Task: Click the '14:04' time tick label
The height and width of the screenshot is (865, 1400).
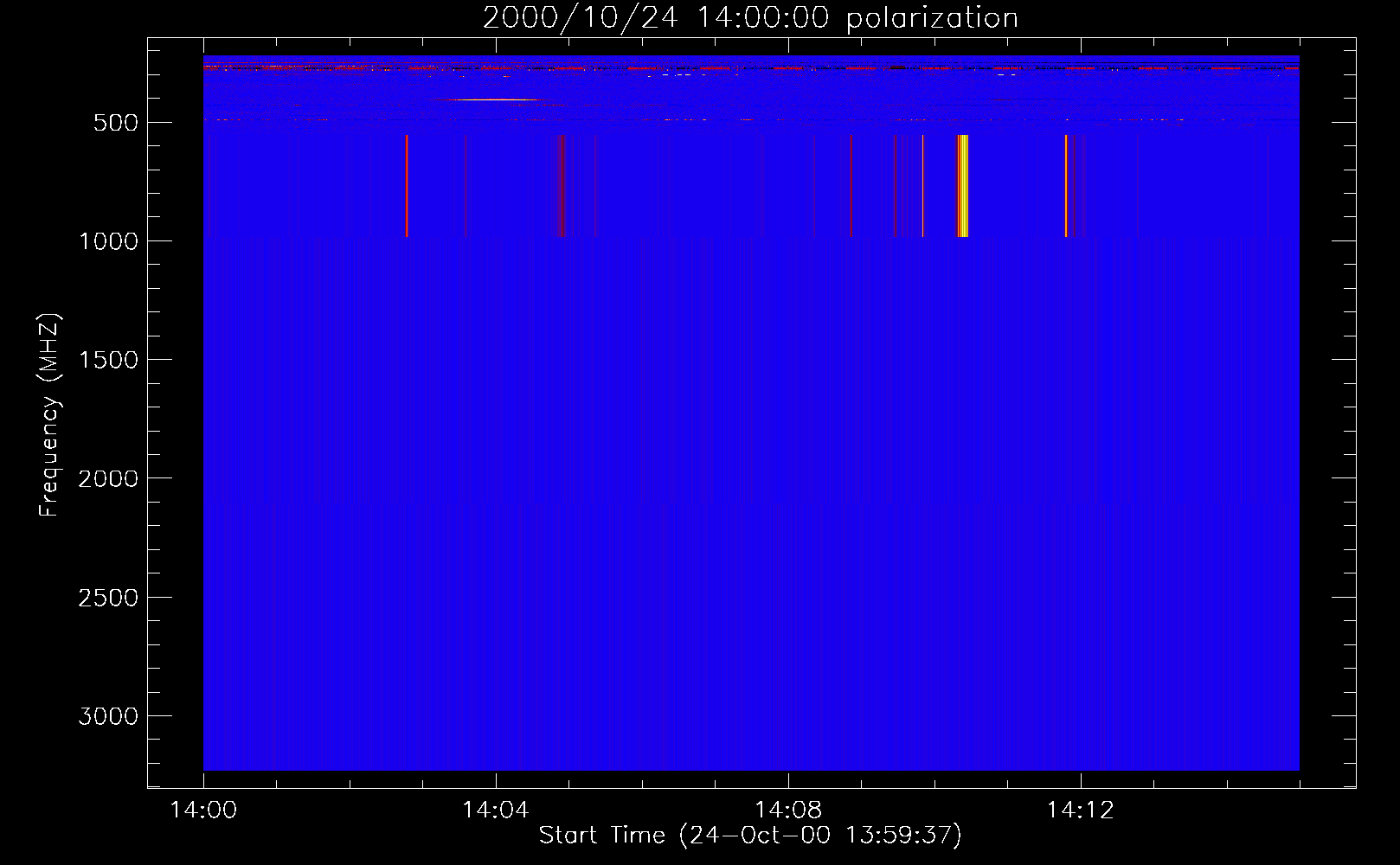Action: coord(496,811)
